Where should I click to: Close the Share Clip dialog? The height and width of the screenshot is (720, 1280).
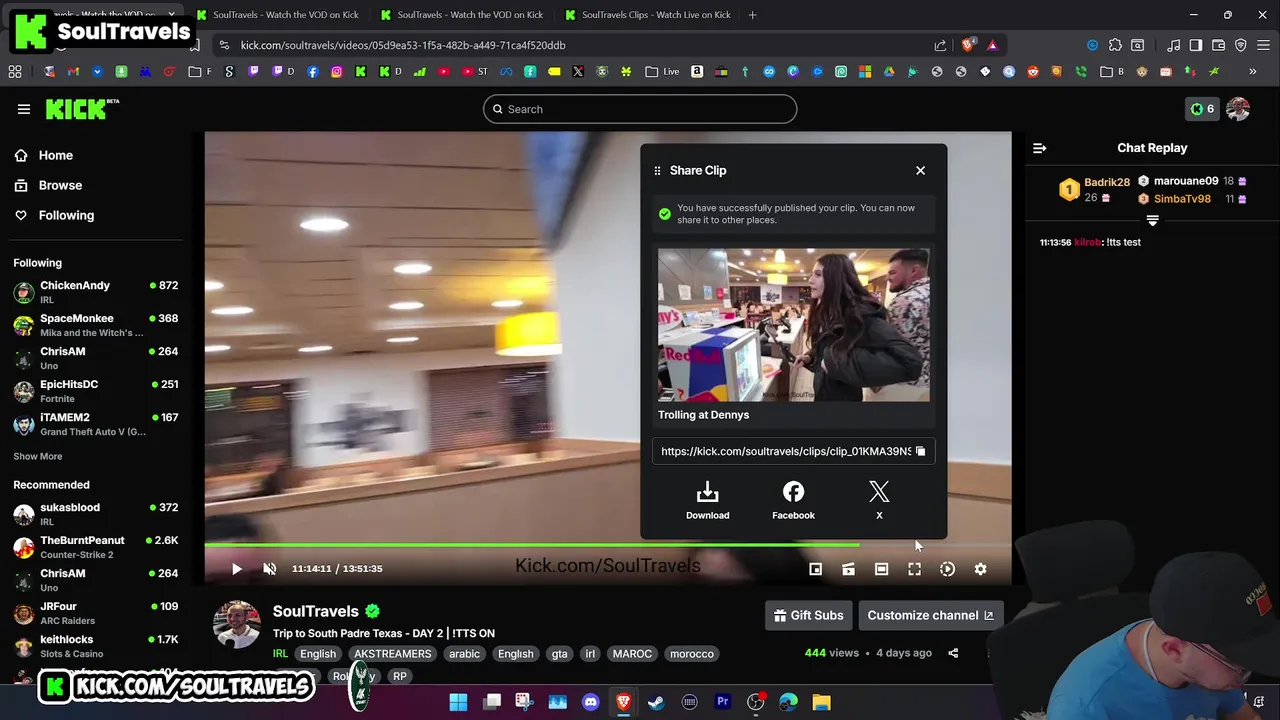click(920, 170)
